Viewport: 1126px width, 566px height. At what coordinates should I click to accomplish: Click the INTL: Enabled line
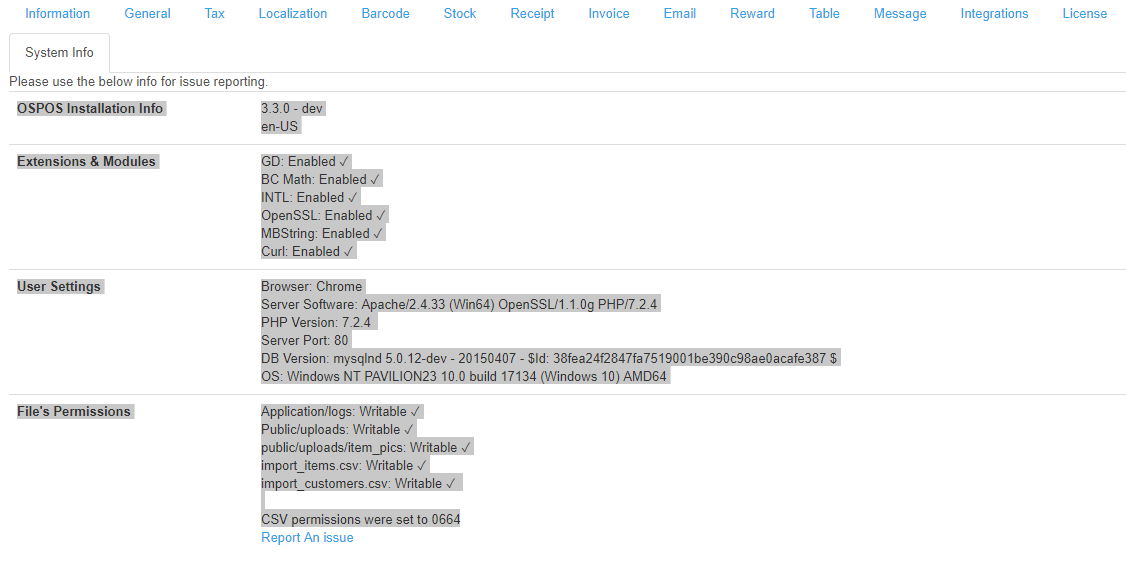(x=310, y=198)
